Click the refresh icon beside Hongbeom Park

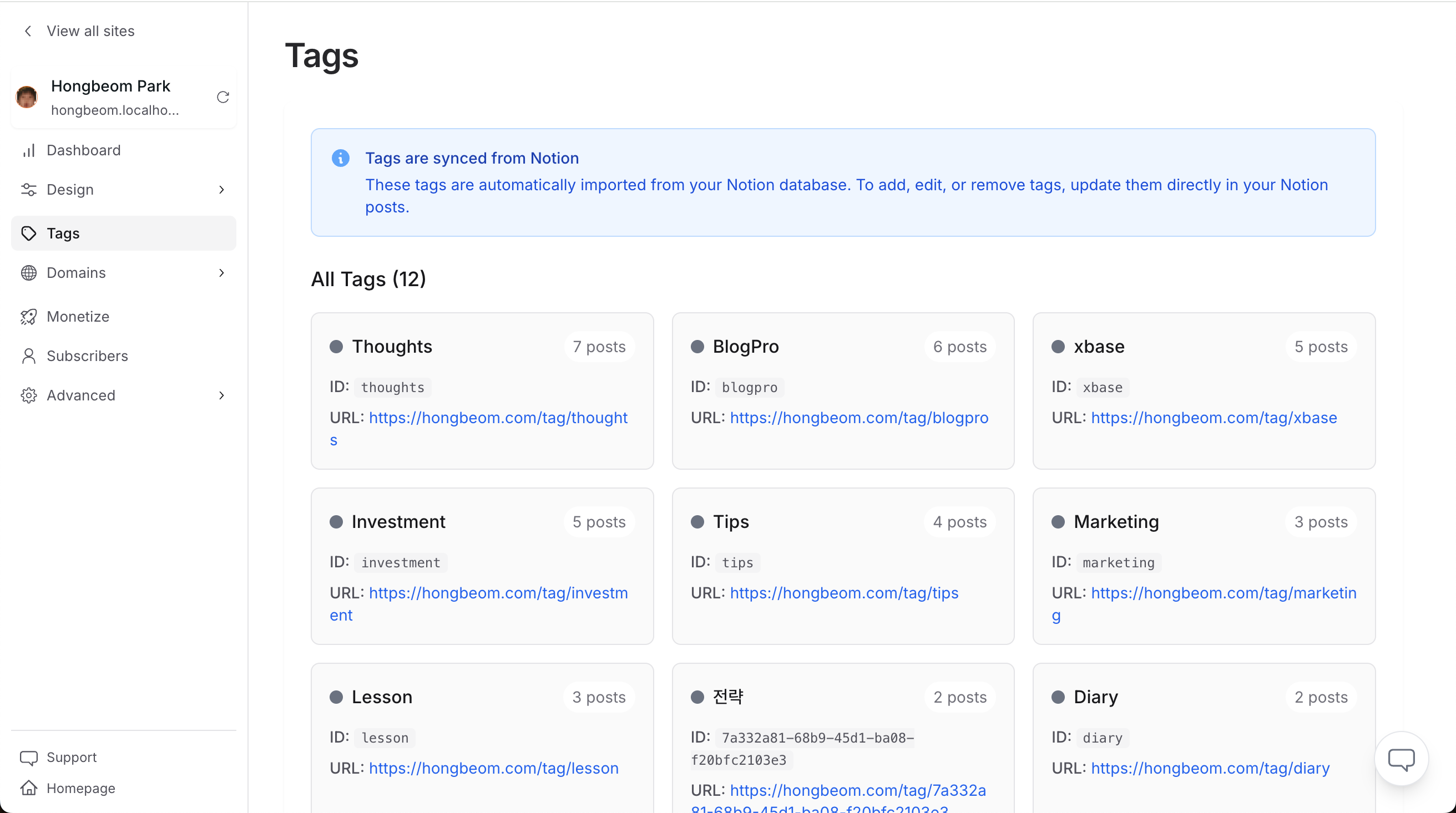coord(223,97)
